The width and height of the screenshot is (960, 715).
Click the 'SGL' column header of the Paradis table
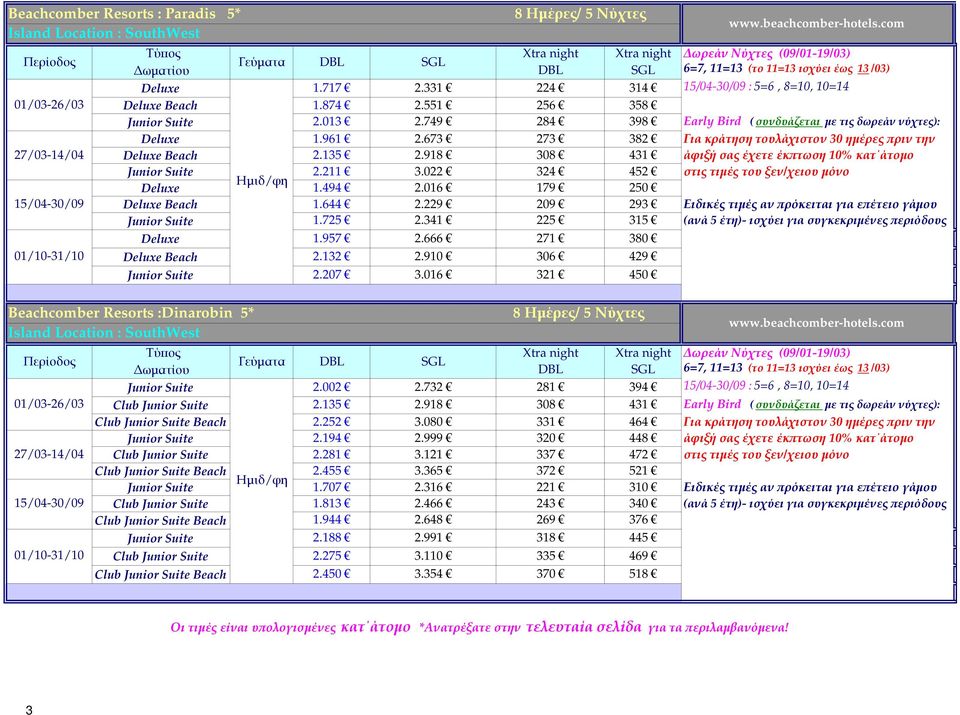(433, 62)
